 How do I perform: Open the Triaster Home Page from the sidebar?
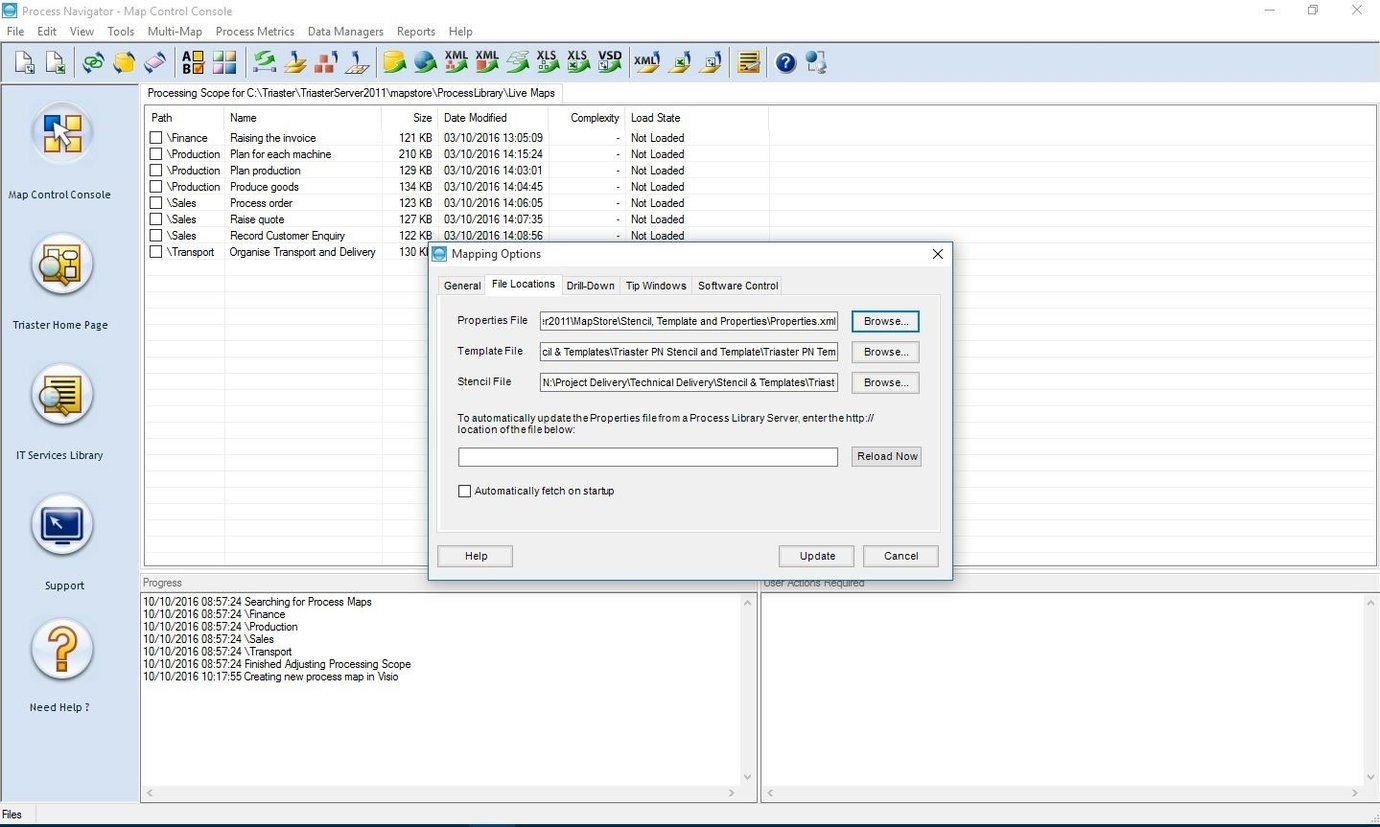click(60, 265)
